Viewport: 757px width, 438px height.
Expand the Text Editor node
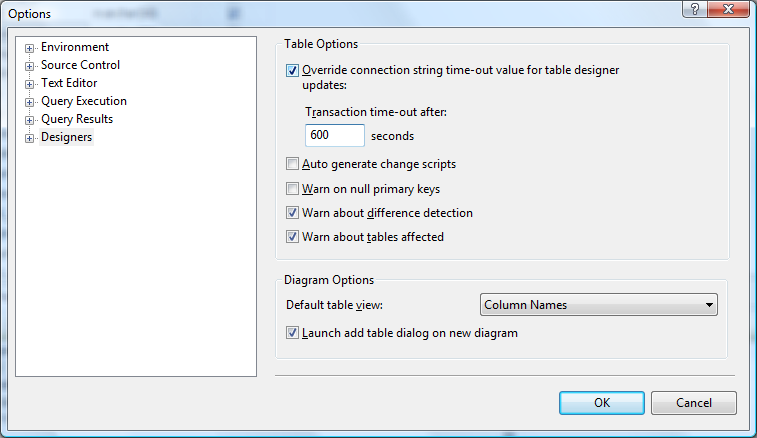click(30, 84)
